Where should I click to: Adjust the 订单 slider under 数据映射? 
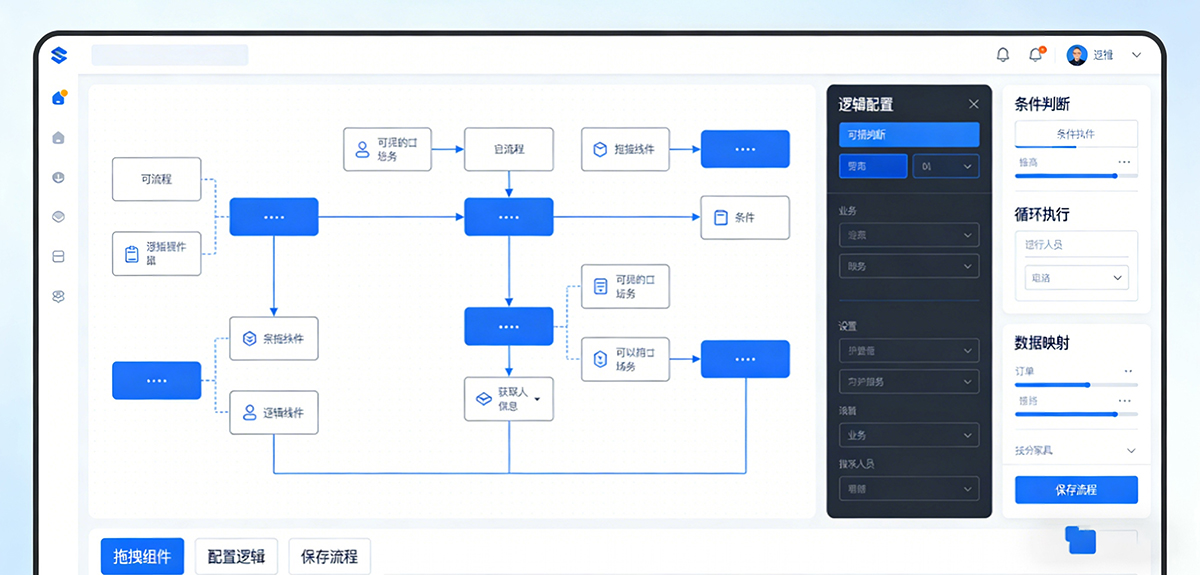click(x=1088, y=384)
